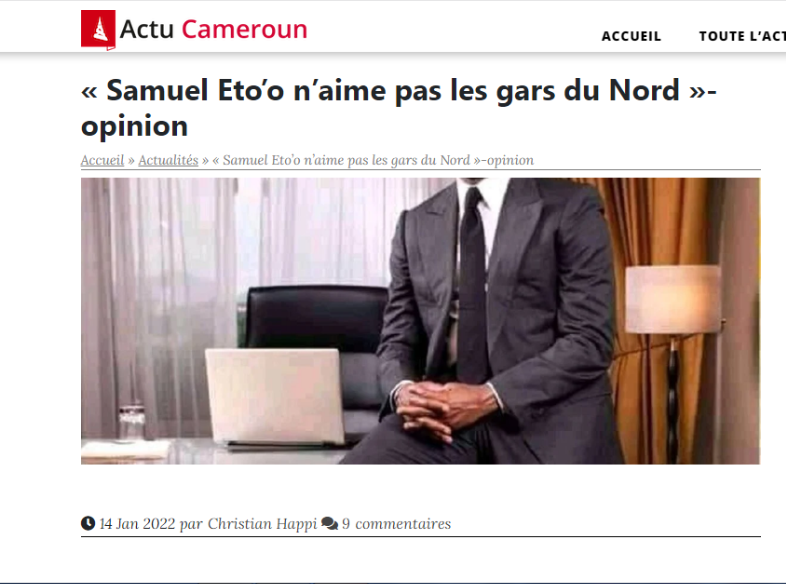Follow the Accueil breadcrumb link
786x584 pixels.
[102, 160]
